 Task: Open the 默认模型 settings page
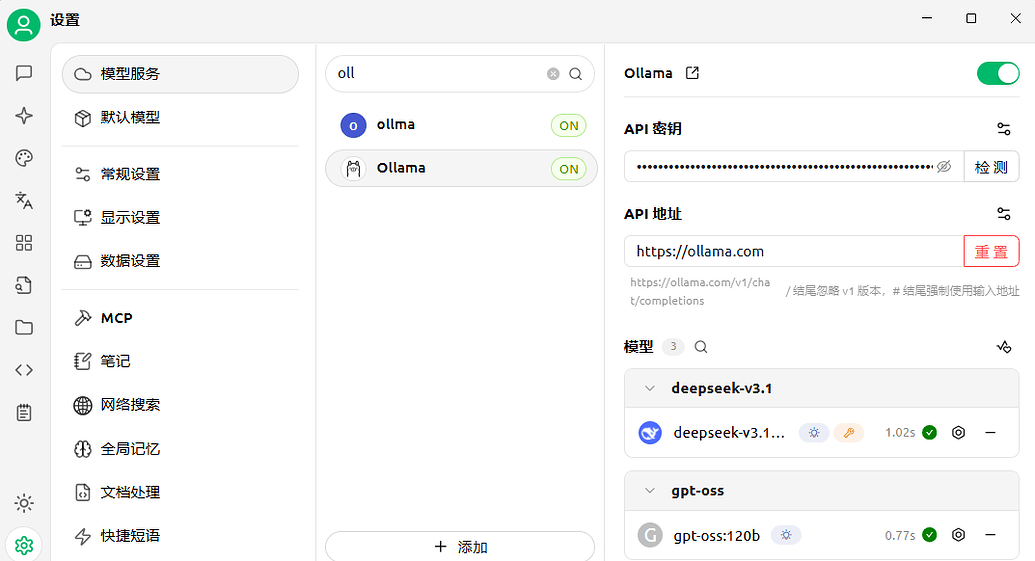(x=180, y=117)
